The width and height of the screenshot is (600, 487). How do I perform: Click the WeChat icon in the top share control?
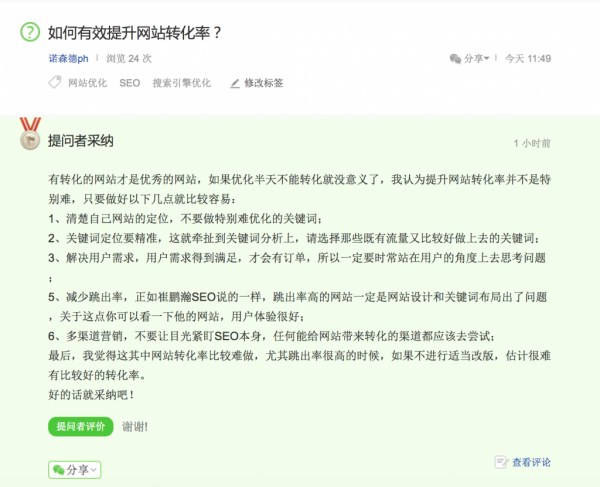click(x=456, y=59)
